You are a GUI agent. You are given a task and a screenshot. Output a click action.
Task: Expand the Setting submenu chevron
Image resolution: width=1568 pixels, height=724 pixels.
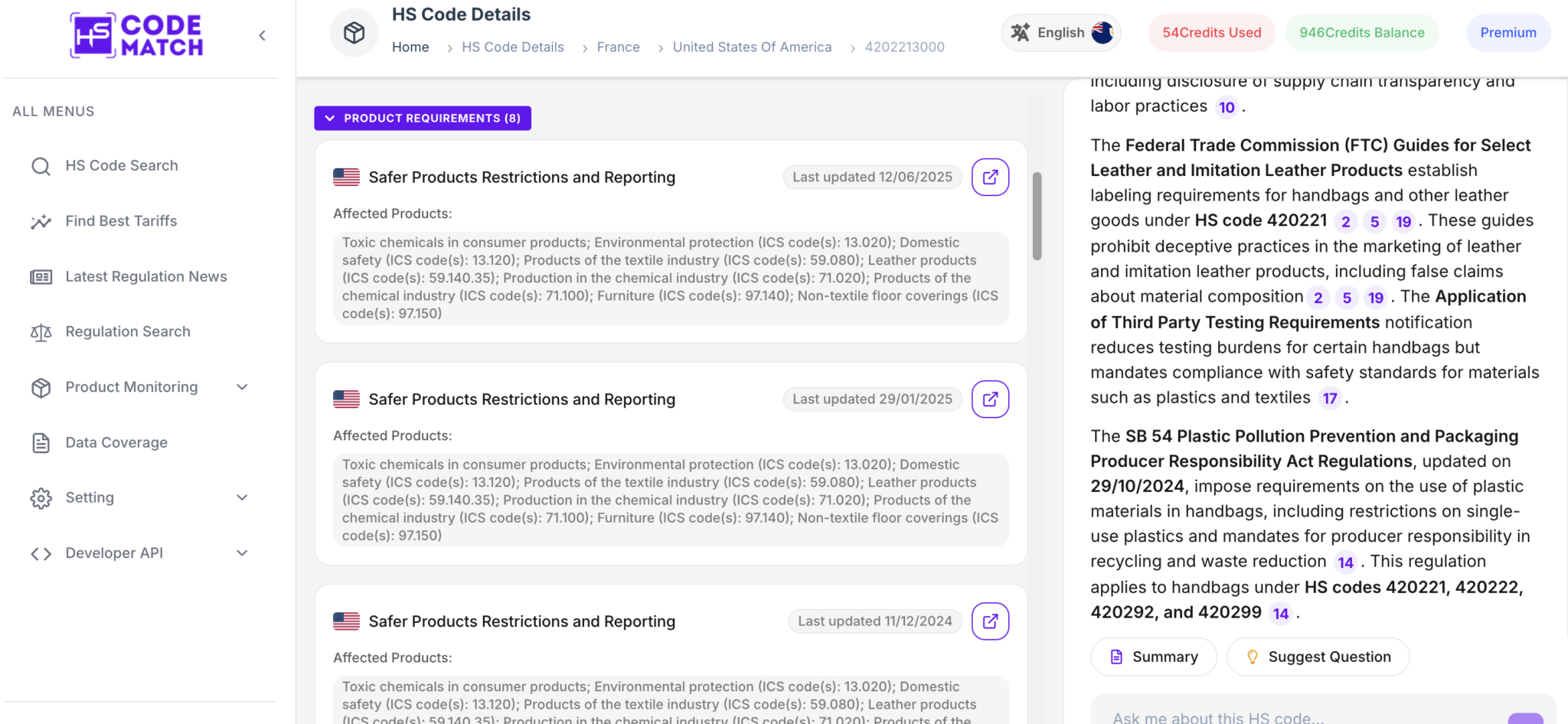tap(242, 497)
